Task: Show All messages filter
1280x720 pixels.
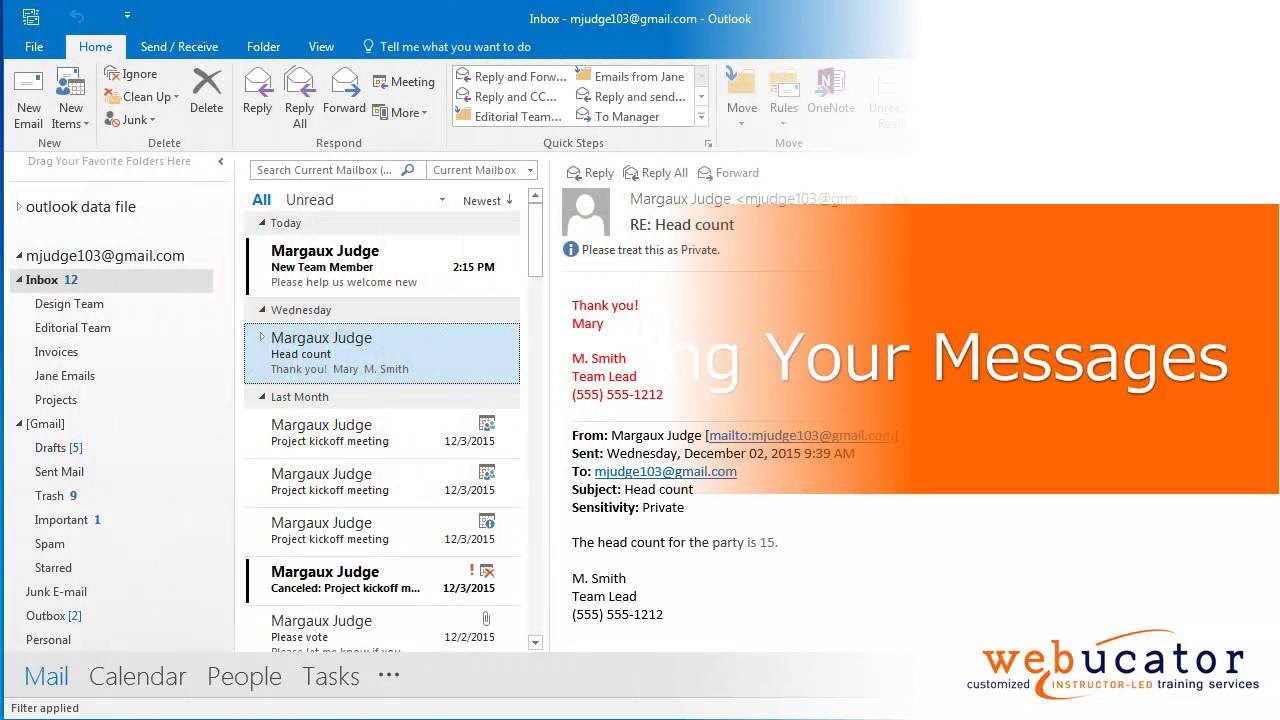Action: tap(262, 200)
